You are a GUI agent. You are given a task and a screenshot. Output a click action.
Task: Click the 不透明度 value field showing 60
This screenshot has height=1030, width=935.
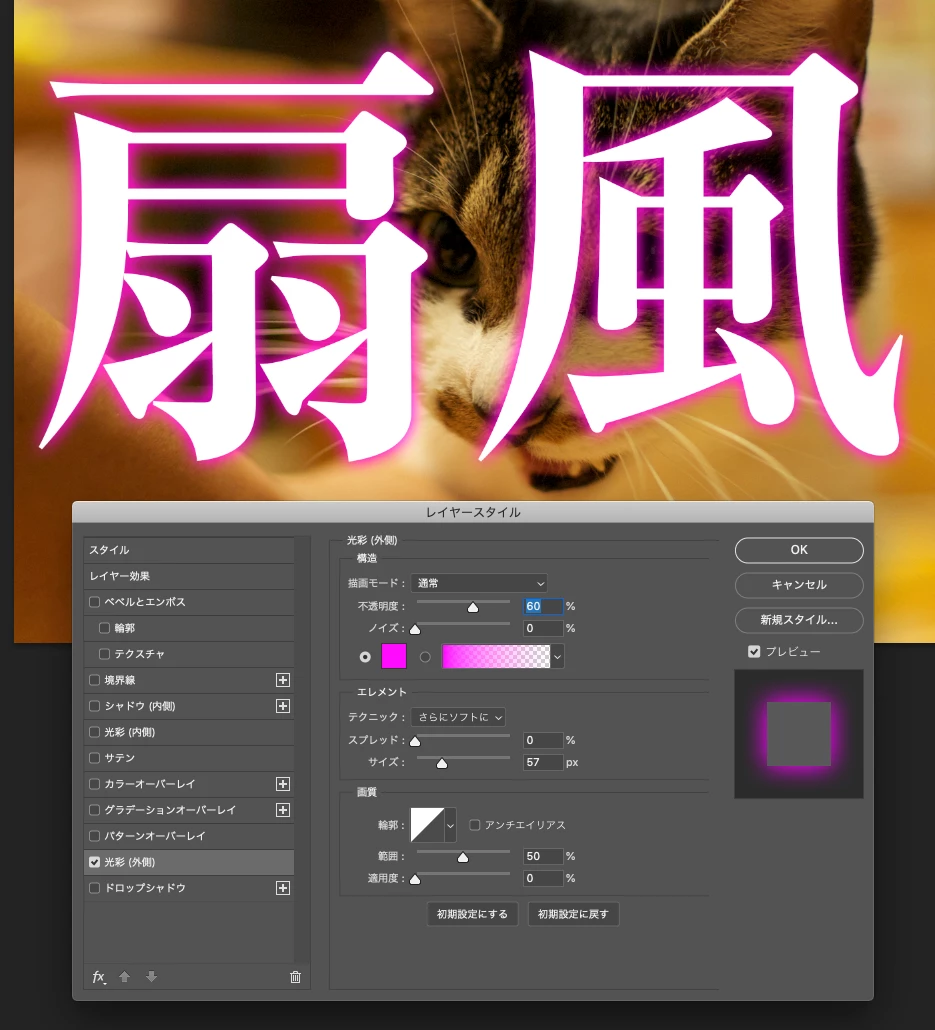[x=543, y=606]
